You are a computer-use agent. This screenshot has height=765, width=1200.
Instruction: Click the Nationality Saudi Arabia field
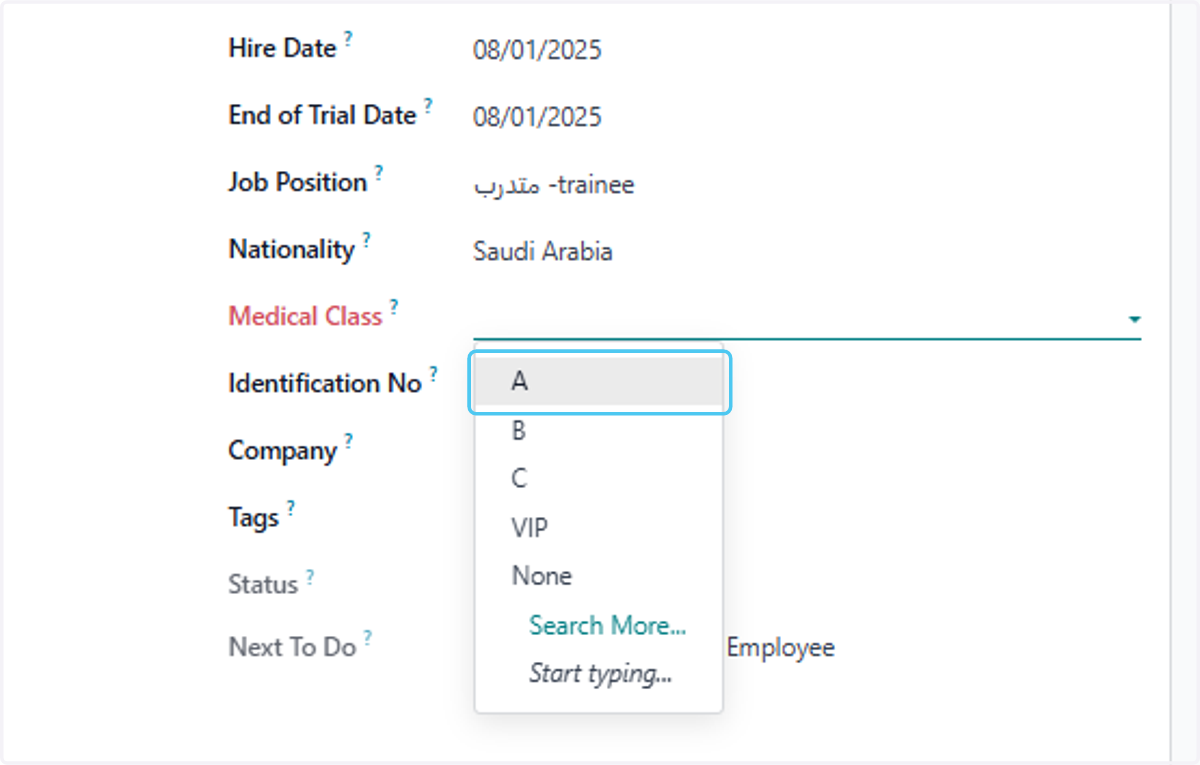pos(542,251)
